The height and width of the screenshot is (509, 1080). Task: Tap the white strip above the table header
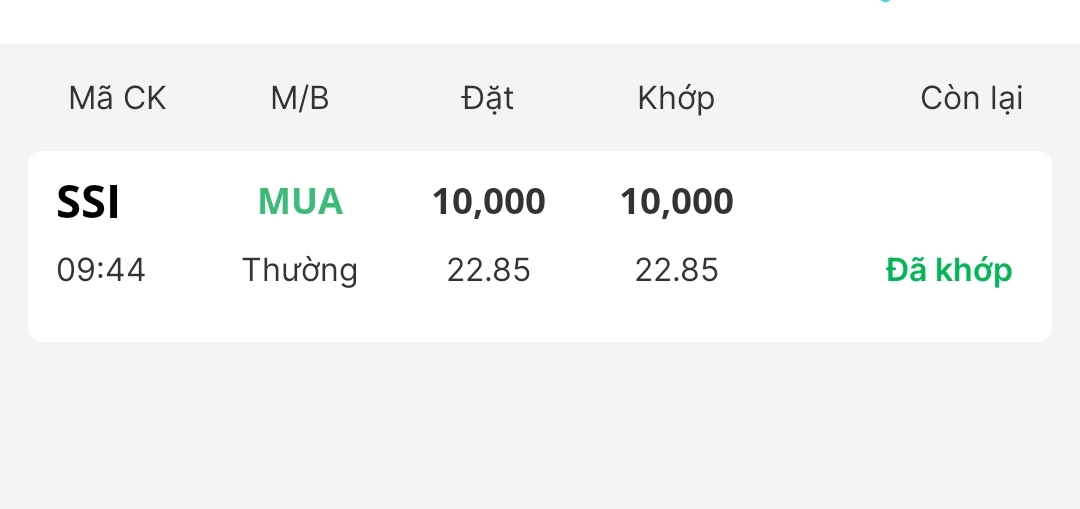[400, 20]
